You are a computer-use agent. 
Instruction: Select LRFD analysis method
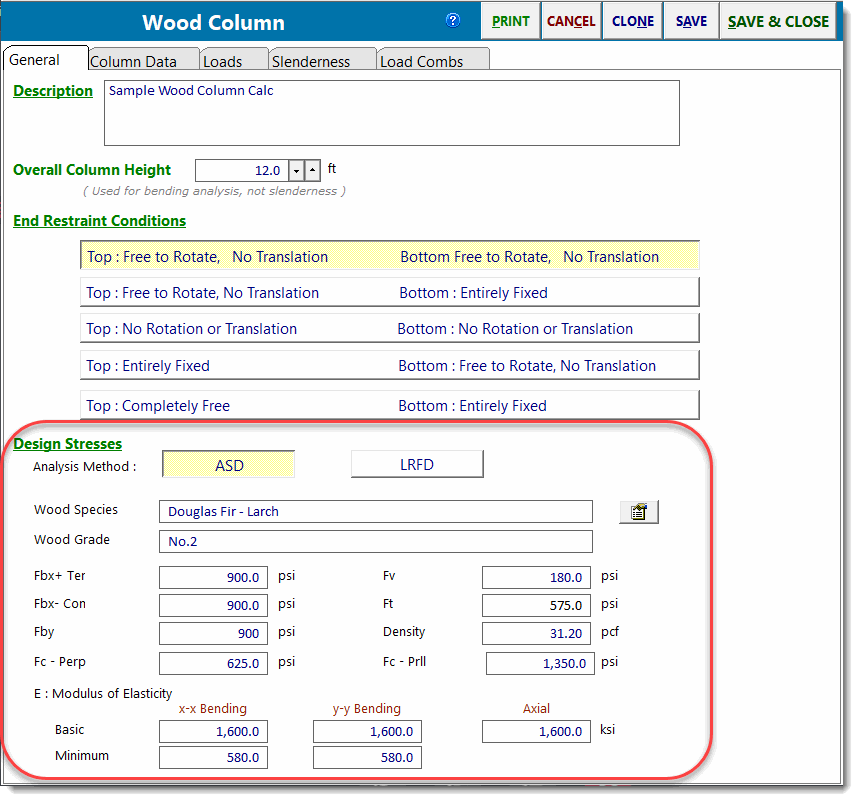[x=417, y=465]
